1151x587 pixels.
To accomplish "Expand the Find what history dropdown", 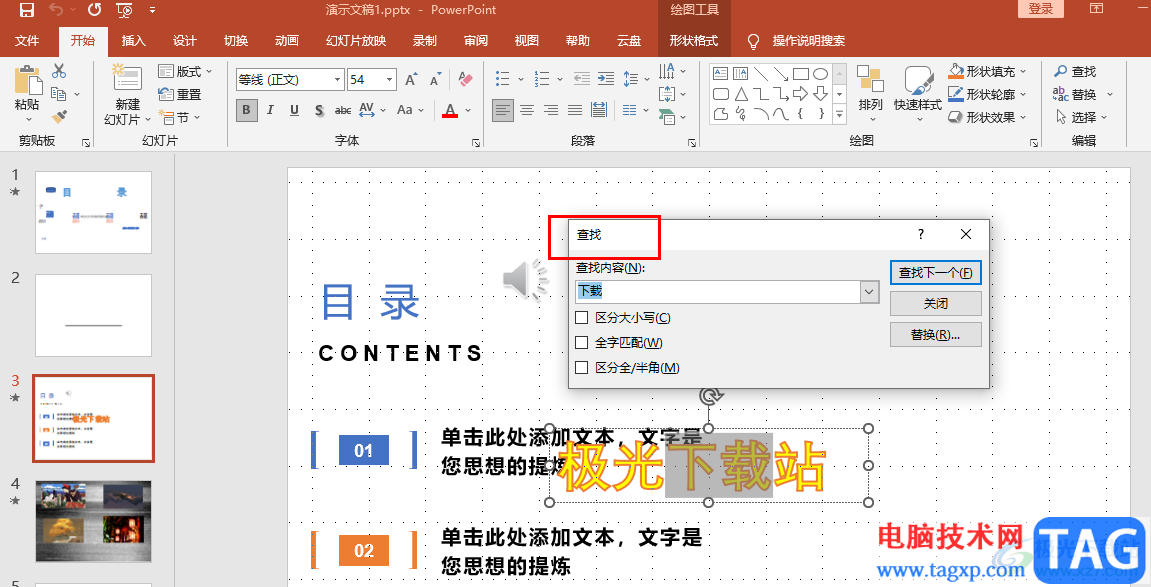I will pyautogui.click(x=869, y=291).
